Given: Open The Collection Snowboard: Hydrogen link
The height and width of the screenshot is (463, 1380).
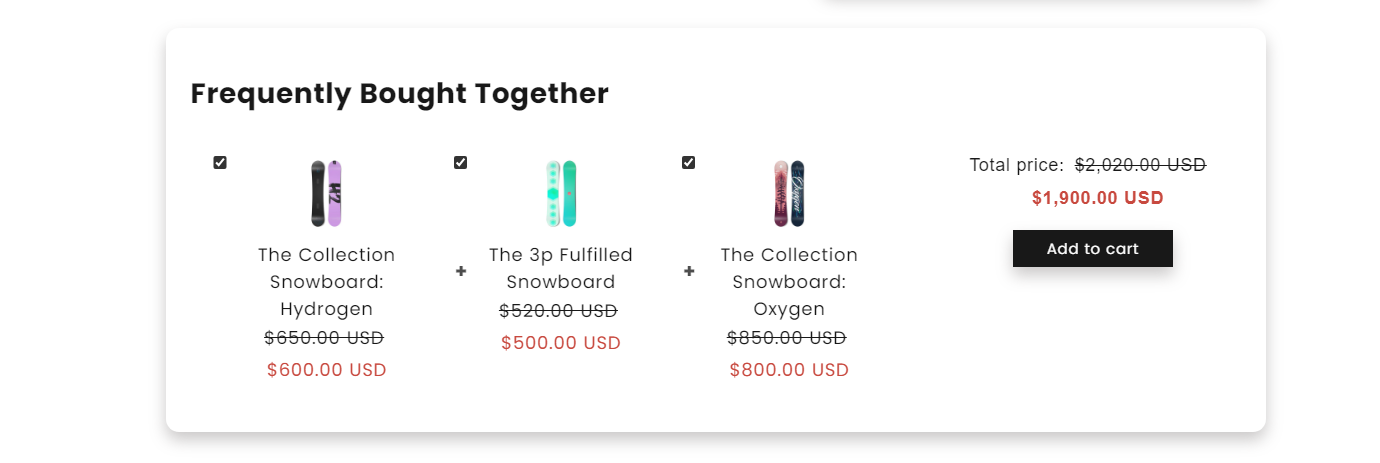Looking at the screenshot, I should (x=326, y=282).
